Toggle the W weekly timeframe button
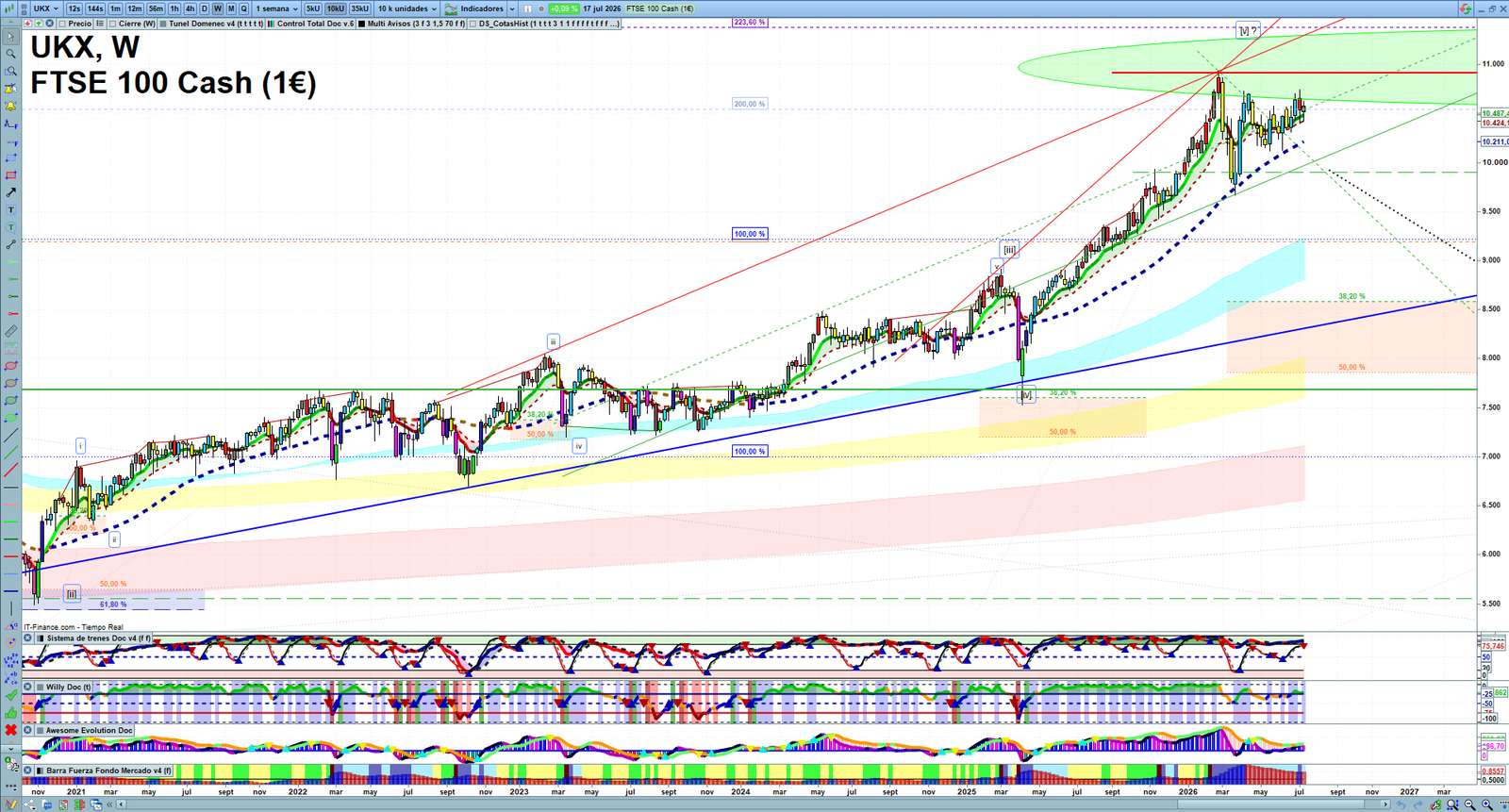 218,8
